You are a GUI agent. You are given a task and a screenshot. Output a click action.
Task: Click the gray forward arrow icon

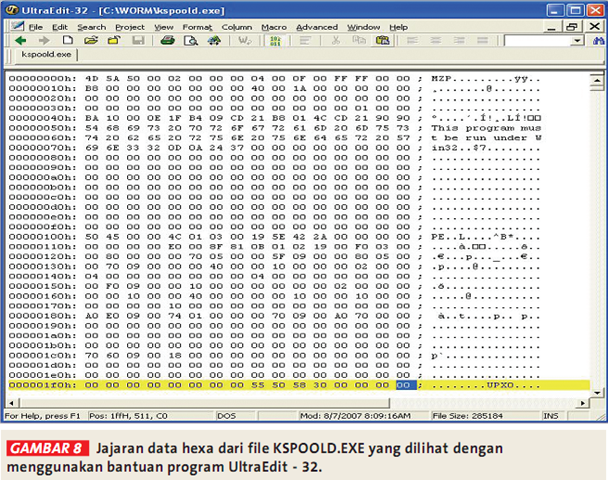click(44, 40)
